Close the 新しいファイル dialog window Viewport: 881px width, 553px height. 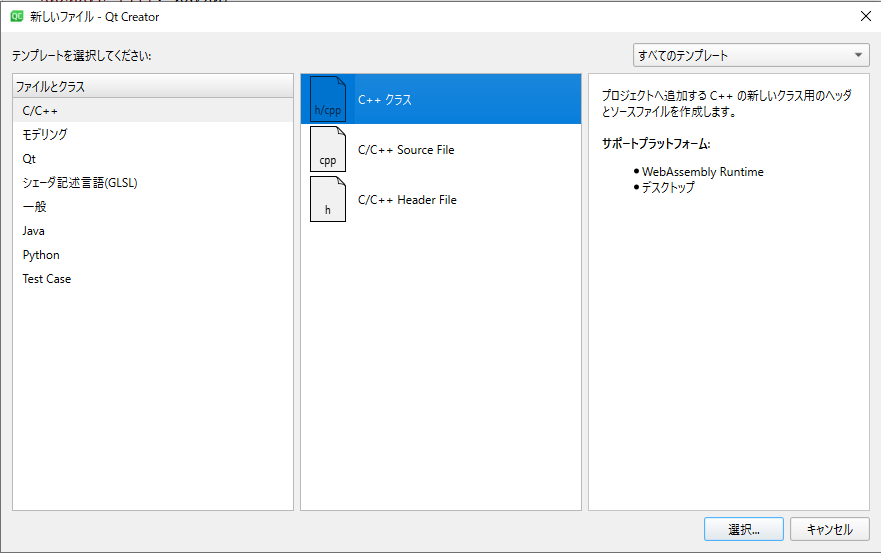pos(864,16)
